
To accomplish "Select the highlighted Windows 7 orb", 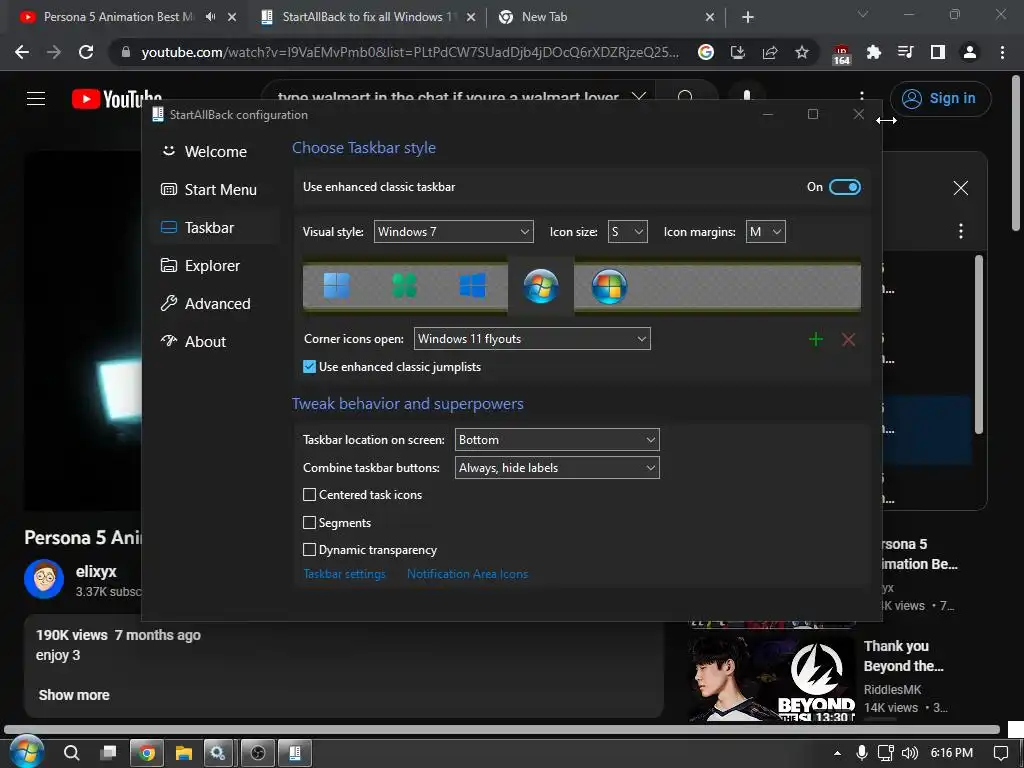I will [x=541, y=285].
